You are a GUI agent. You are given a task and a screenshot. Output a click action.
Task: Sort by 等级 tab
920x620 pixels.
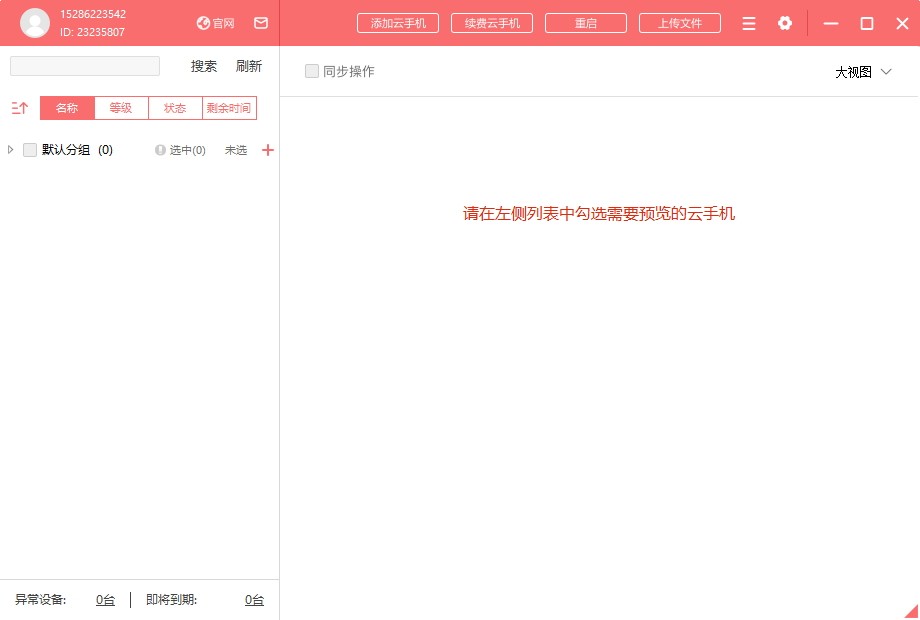point(121,108)
